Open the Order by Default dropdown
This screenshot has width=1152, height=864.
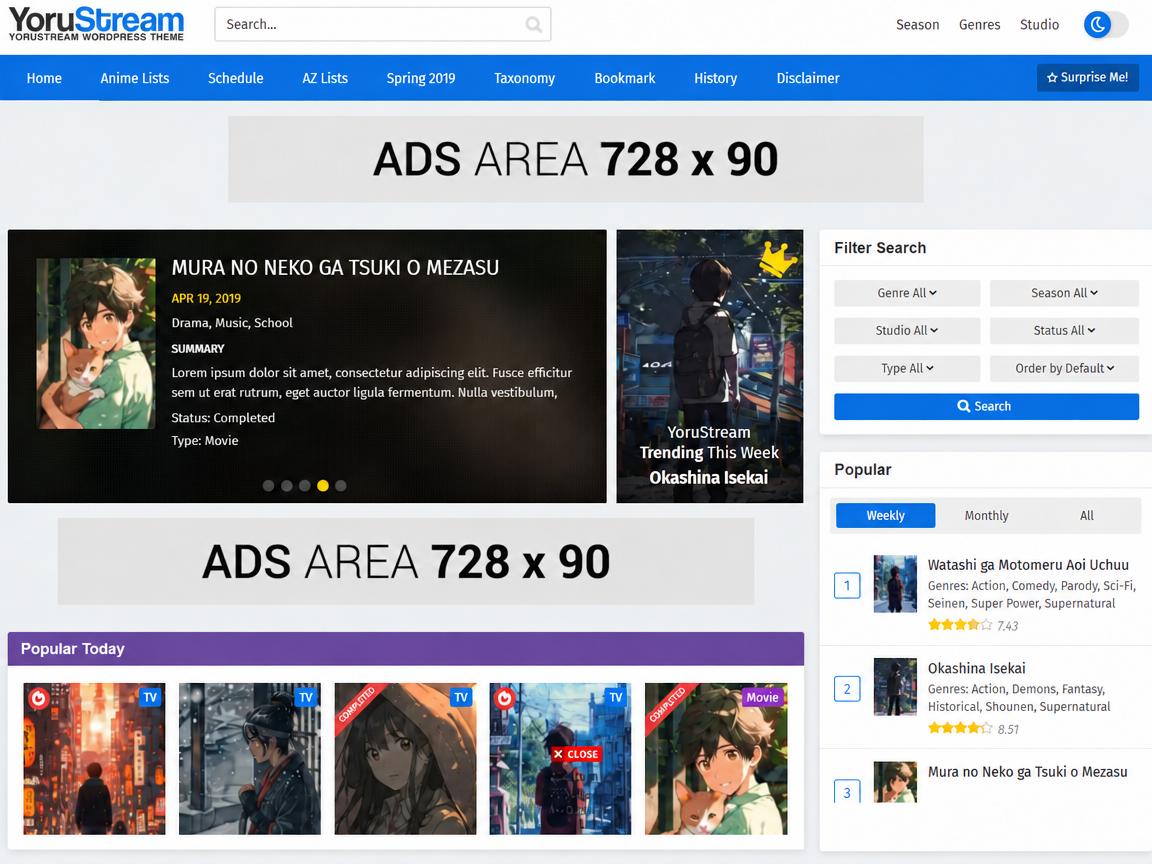1064,369
